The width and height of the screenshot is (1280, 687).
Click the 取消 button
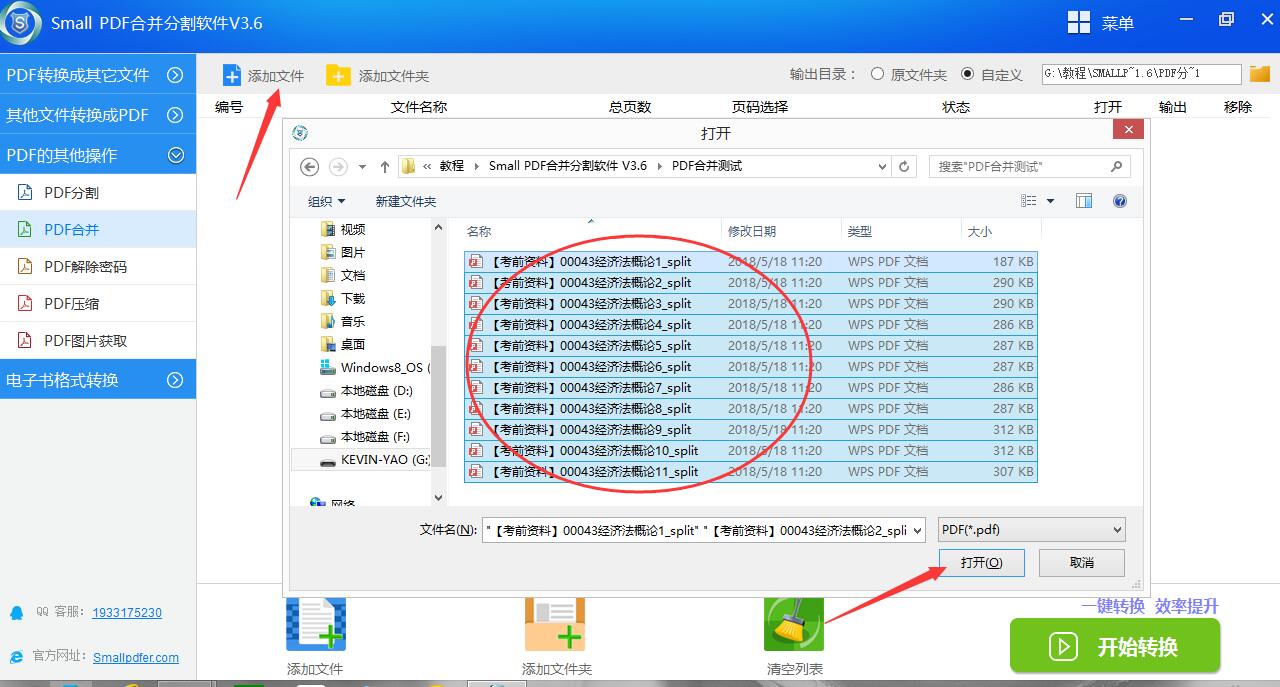(1082, 563)
